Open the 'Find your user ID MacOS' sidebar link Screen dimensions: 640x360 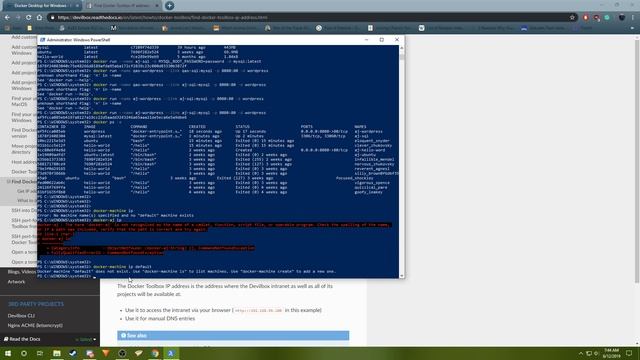coord(24,101)
